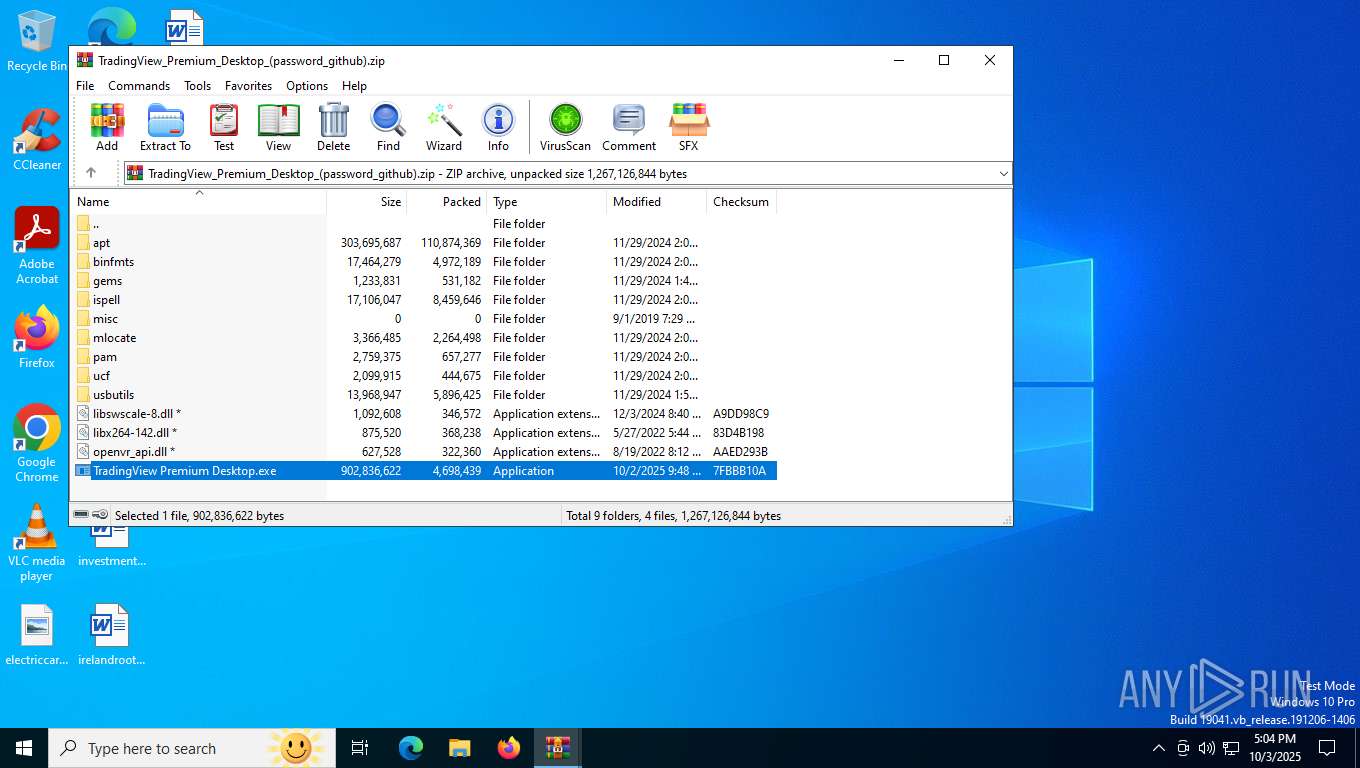Open Adobe Acrobat desktop shortcut
Viewport: 1360px width, 768px height.
coord(37,246)
